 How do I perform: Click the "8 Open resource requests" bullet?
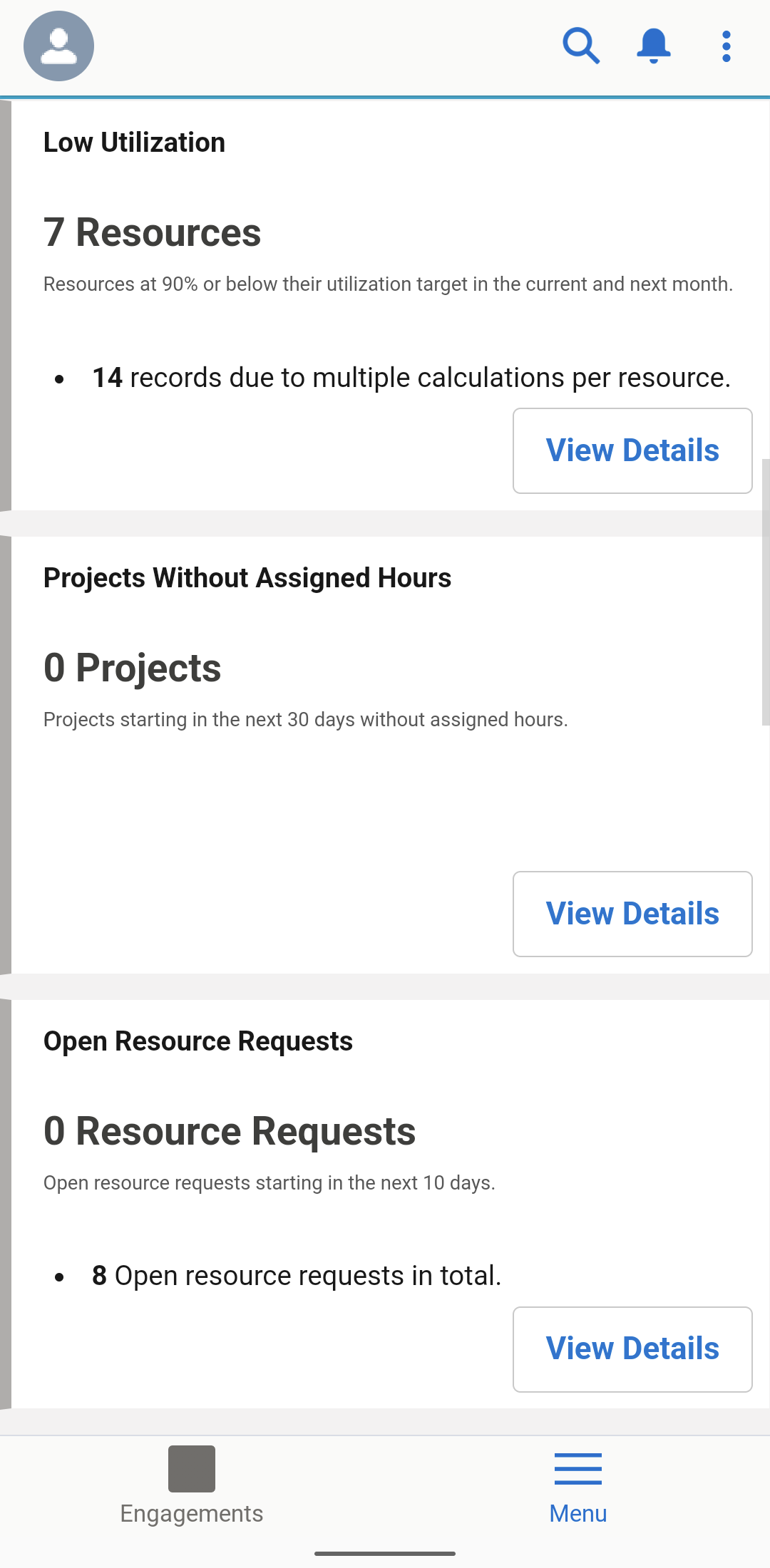pos(296,1276)
